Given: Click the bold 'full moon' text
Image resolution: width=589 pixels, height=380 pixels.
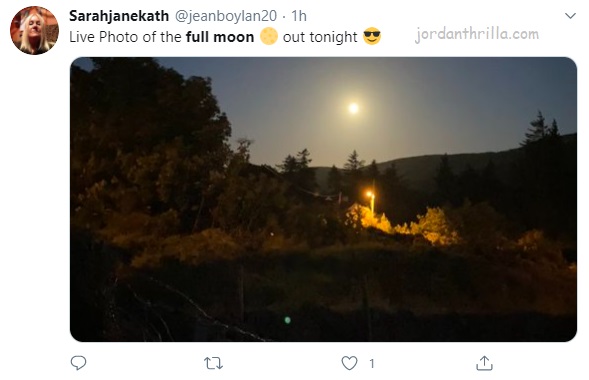Looking at the screenshot, I should tap(220, 37).
